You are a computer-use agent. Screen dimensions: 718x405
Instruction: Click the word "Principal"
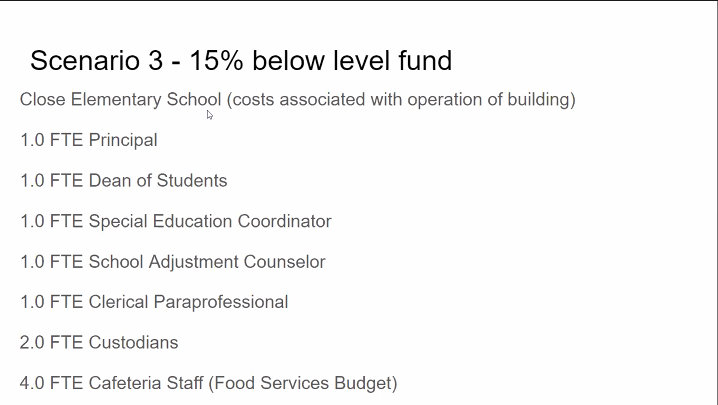click(123, 140)
